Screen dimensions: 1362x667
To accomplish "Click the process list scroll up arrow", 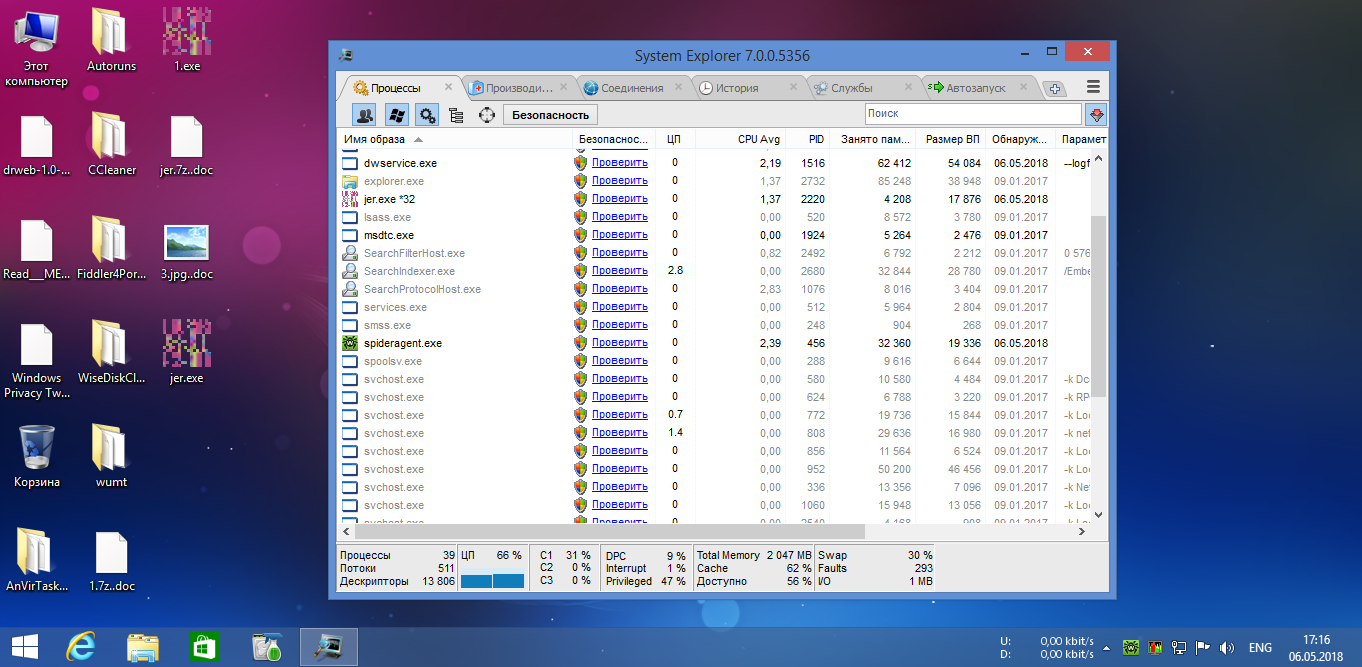I will click(x=1098, y=159).
